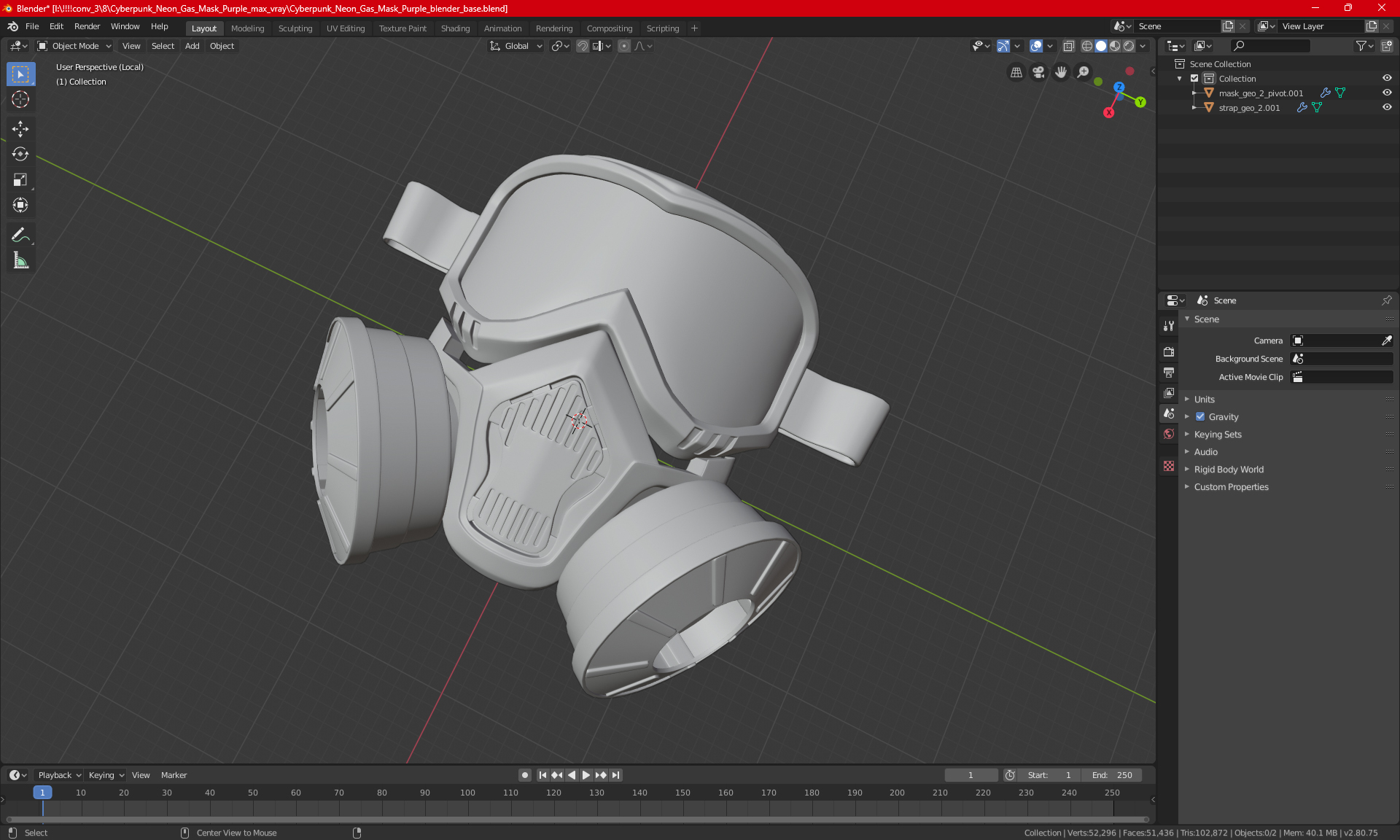Click the End frame field
Viewport: 1400px width, 840px height.
coord(1112,775)
